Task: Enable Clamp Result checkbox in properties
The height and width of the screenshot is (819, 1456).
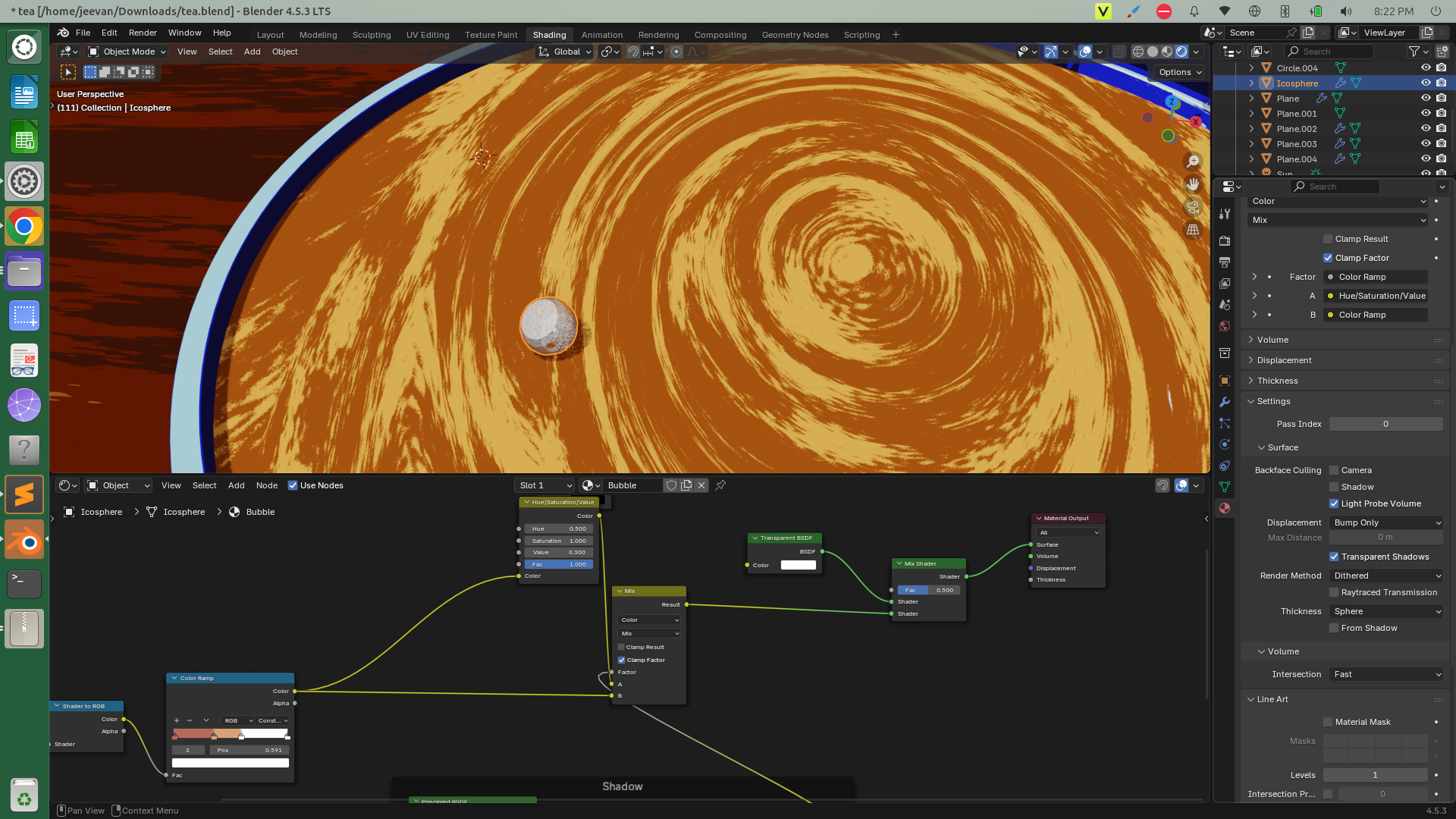Action: click(x=1328, y=239)
